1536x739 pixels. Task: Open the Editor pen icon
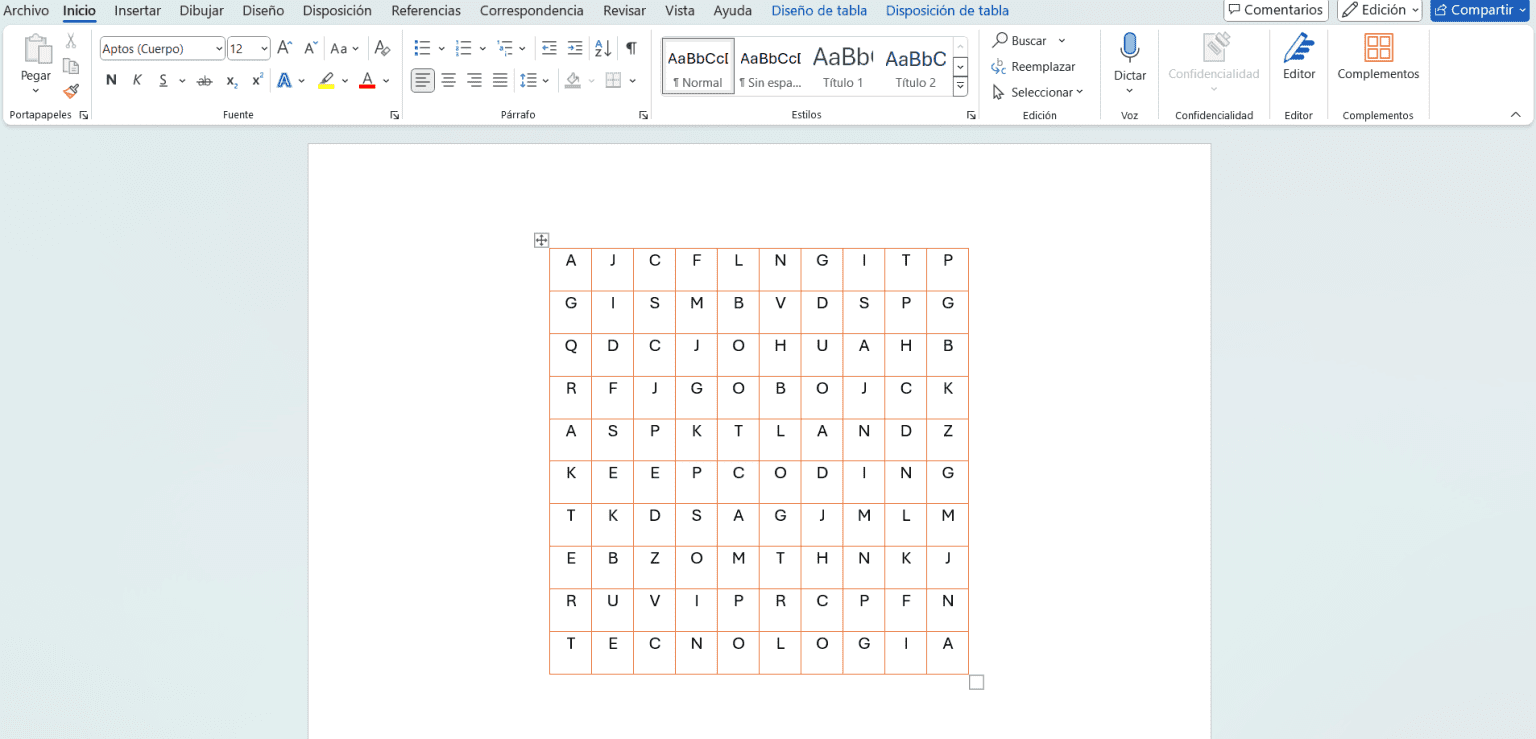(1299, 48)
